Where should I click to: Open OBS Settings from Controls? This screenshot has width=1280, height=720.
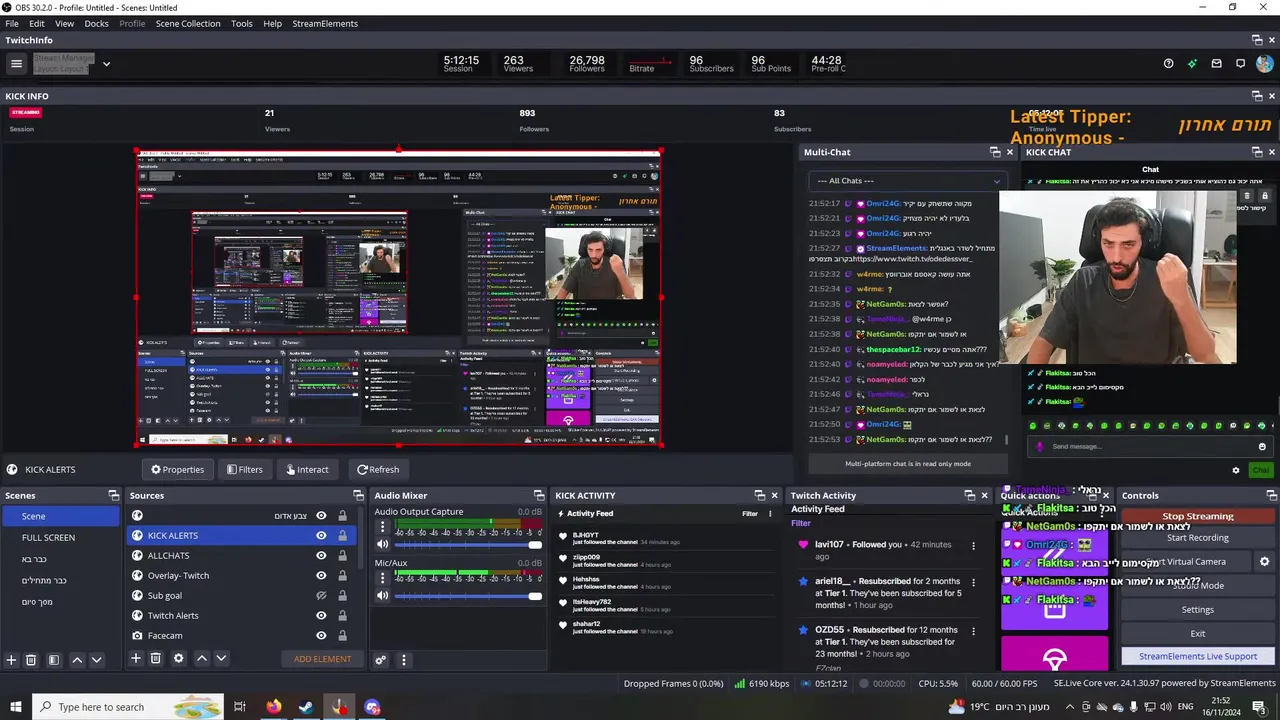click(x=1197, y=610)
